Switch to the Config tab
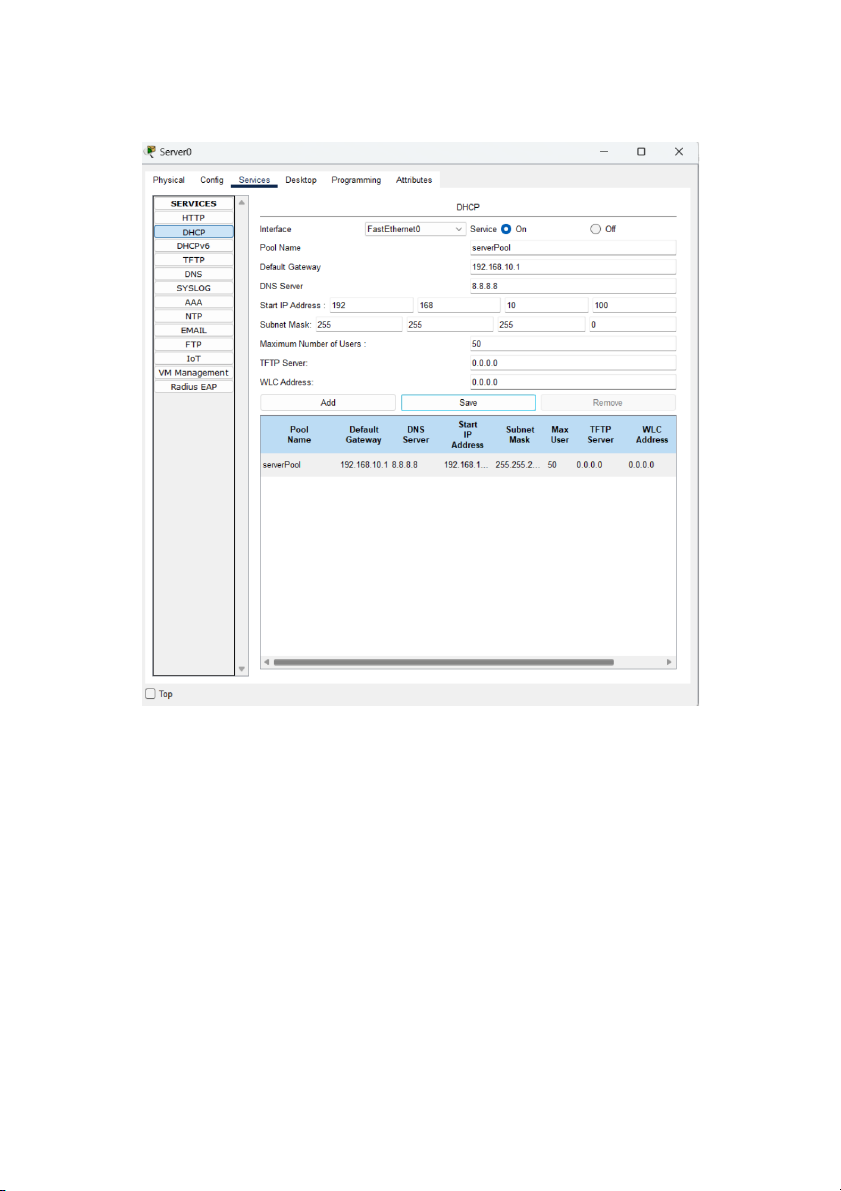 (x=212, y=180)
